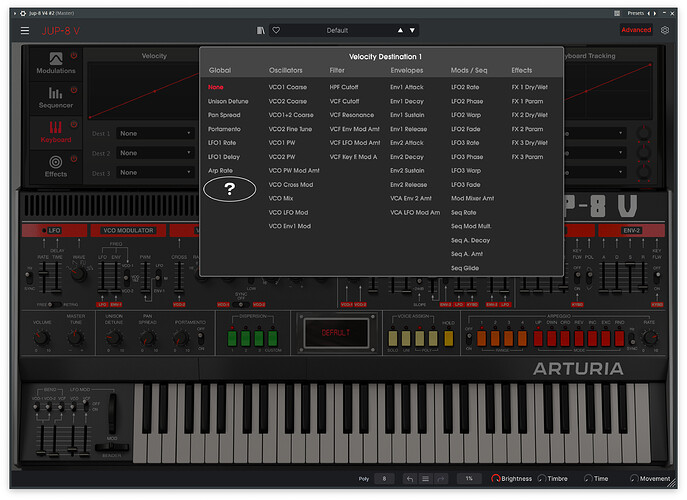The width and height of the screenshot is (687, 500).
Task: Select LFO2 Rate destination entry
Action: [465, 87]
